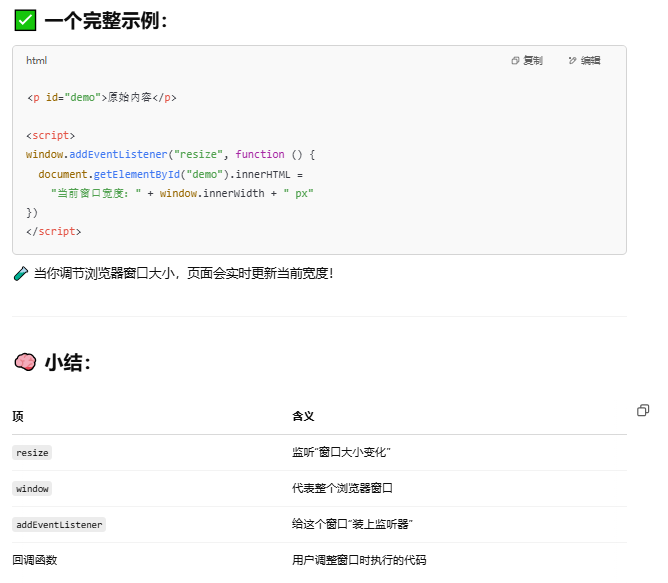Click the 复制 button label
This screenshot has height=583, width=668.
(533, 61)
